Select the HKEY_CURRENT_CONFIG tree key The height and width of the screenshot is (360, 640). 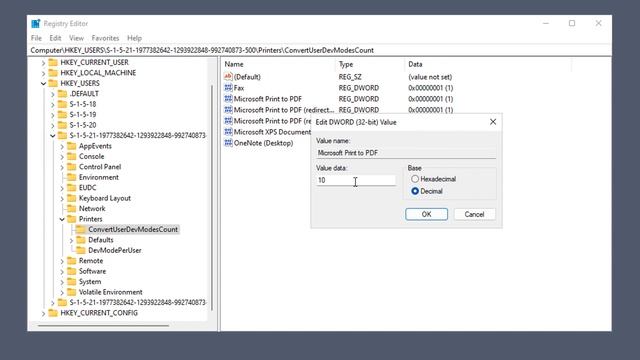pos(99,313)
